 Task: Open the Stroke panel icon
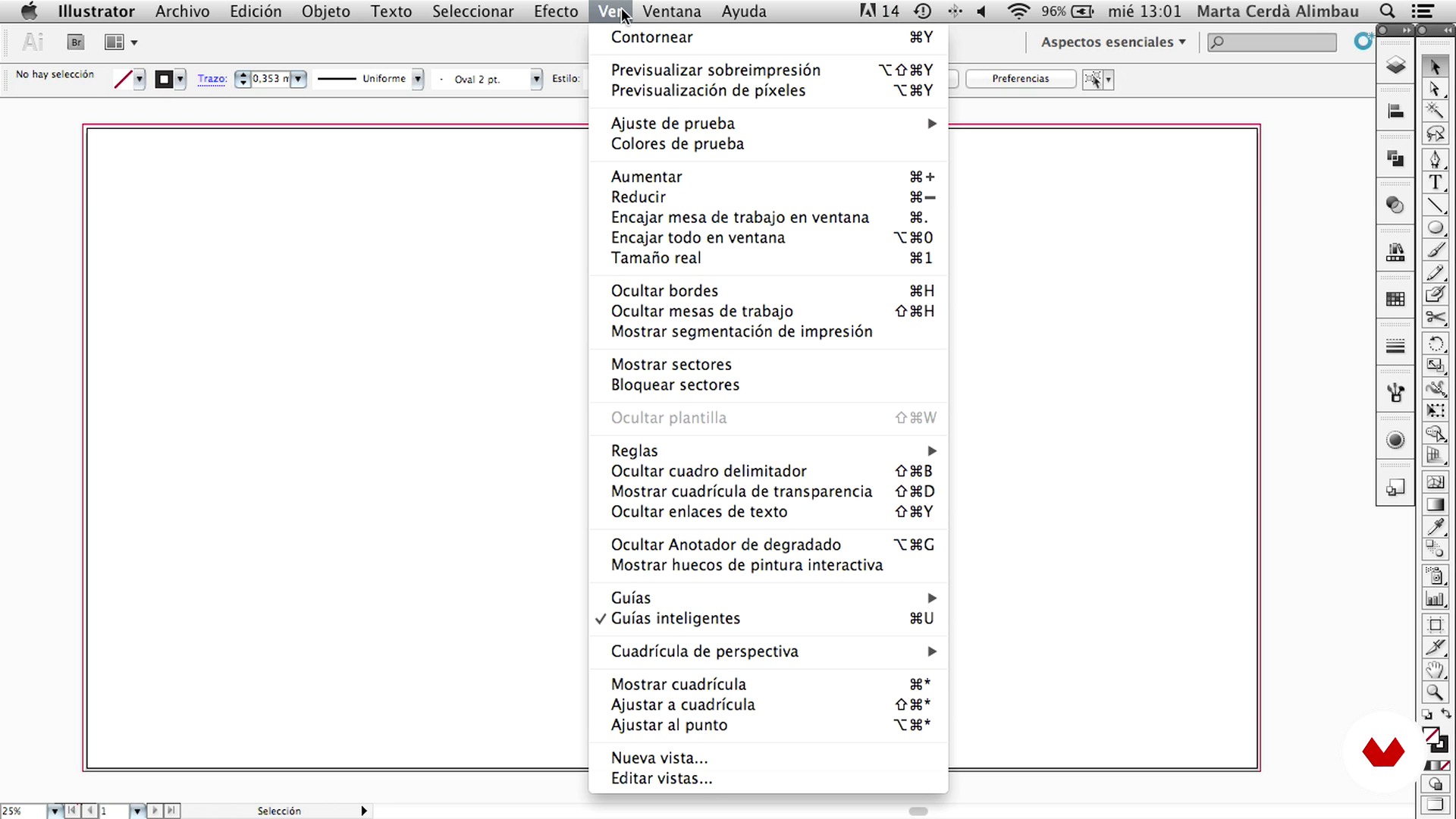[1395, 347]
